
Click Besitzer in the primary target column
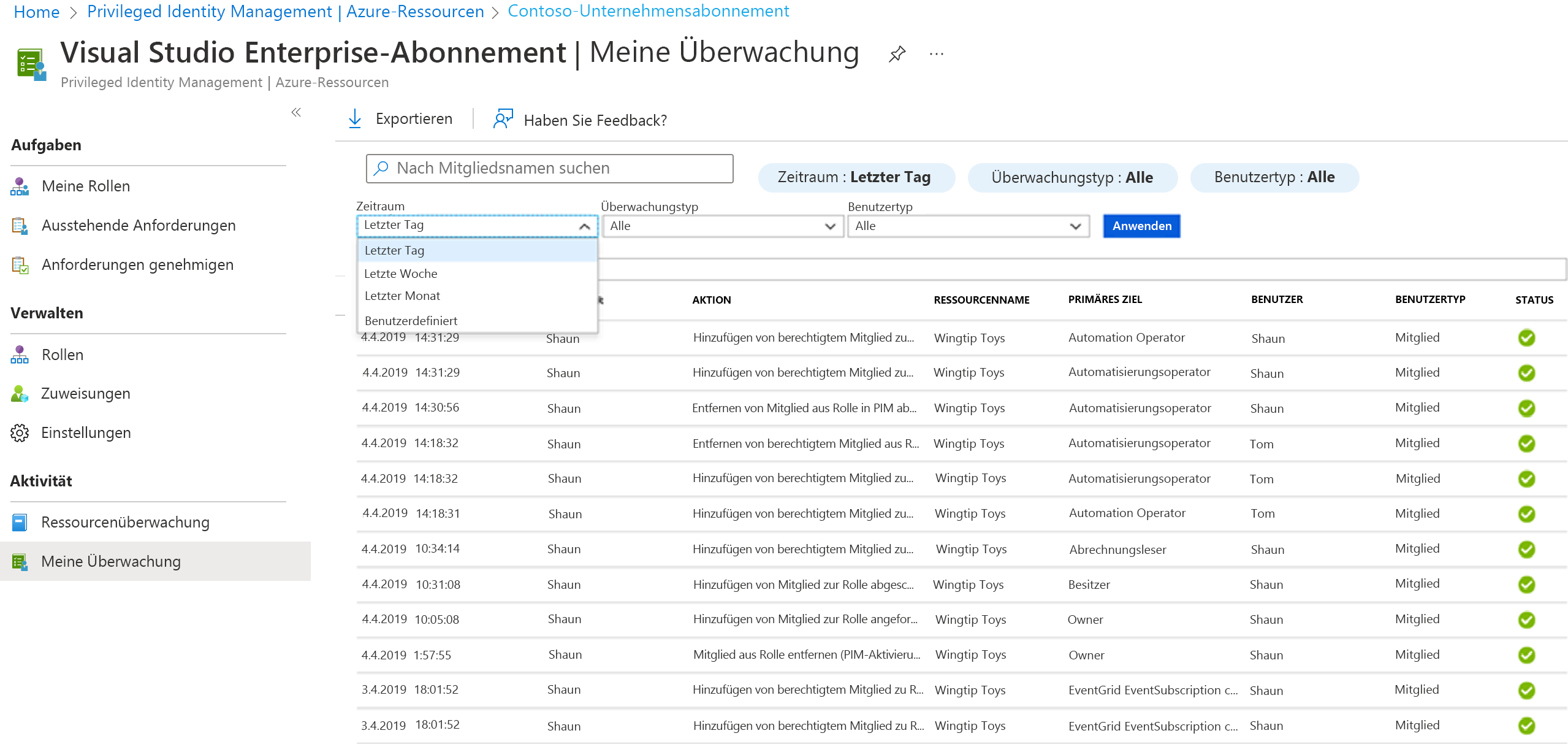pyautogui.click(x=1089, y=585)
